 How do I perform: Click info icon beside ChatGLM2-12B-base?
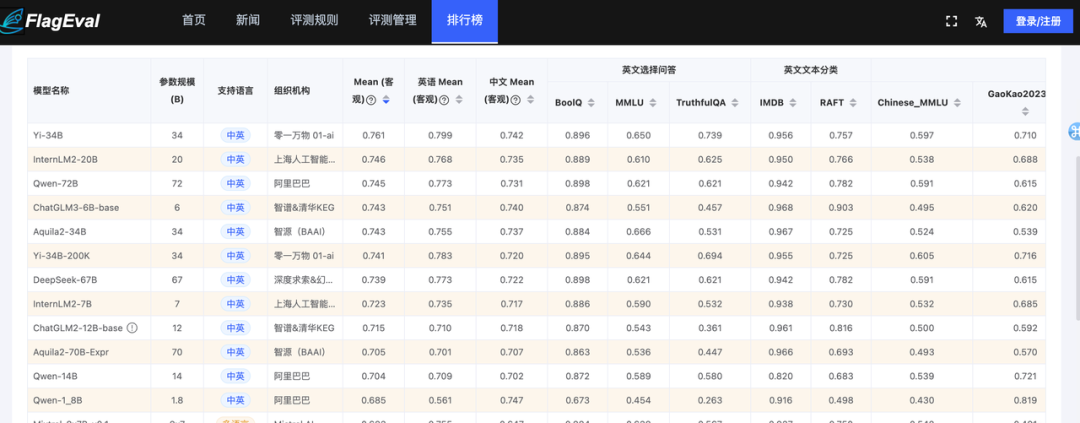tap(132, 328)
